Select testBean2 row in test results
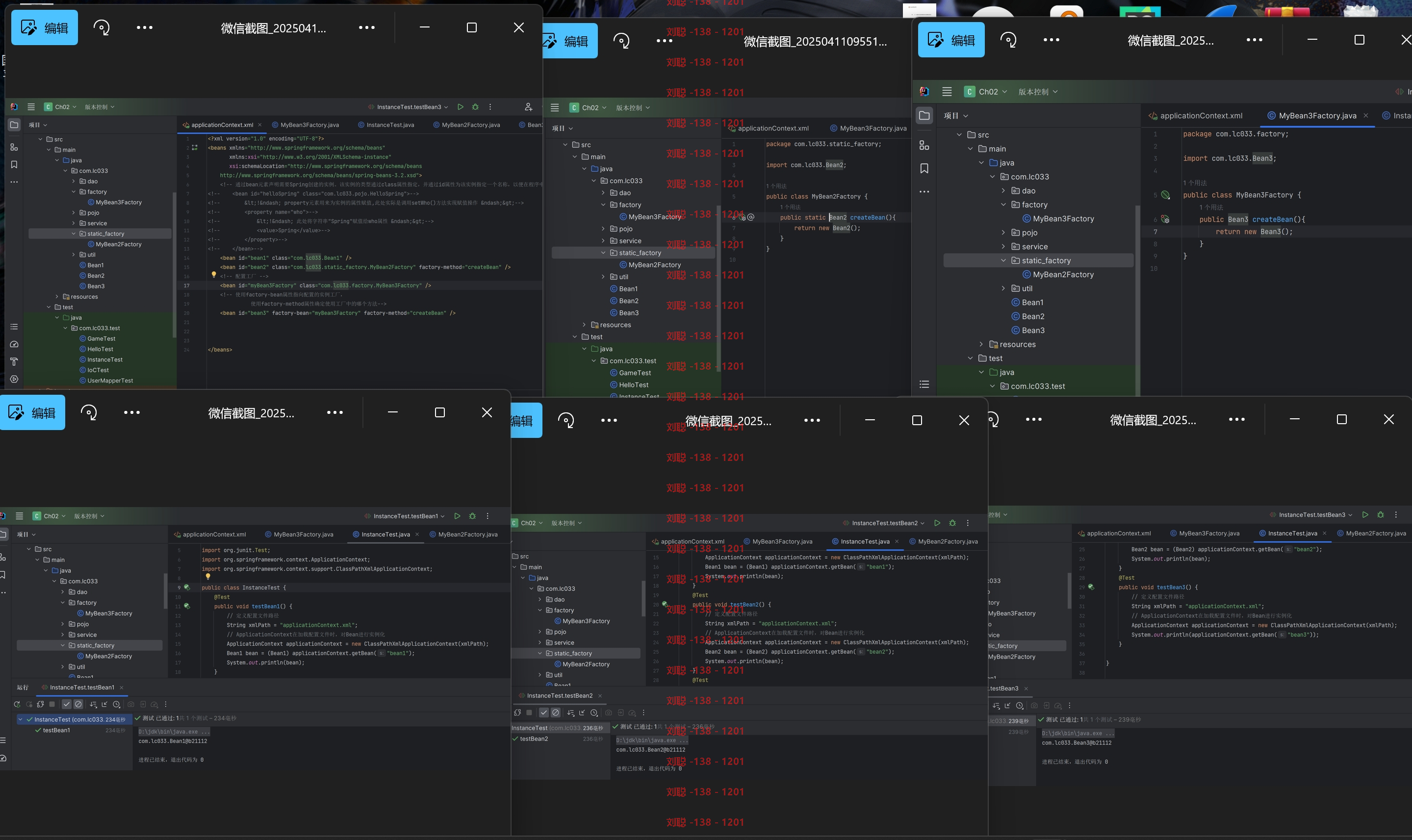This screenshot has height=840, width=1412. pyautogui.click(x=561, y=738)
